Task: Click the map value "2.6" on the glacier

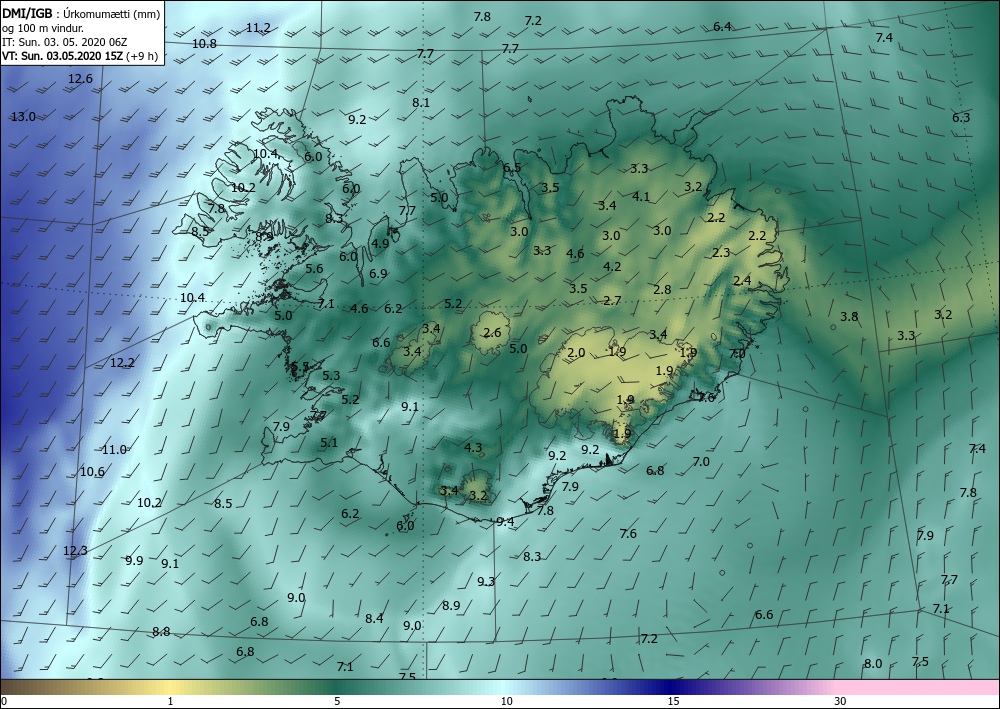Action: [x=492, y=332]
